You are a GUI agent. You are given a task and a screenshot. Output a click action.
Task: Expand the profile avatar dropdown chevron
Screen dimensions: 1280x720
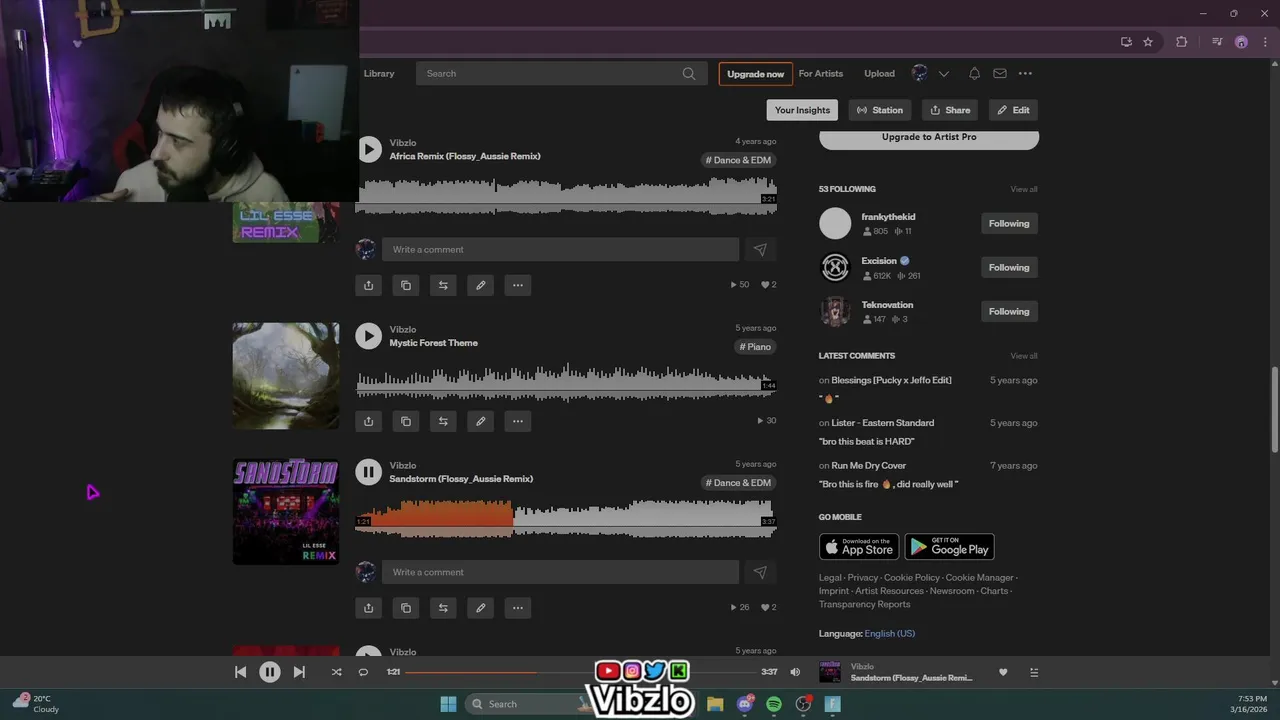pyautogui.click(x=943, y=74)
